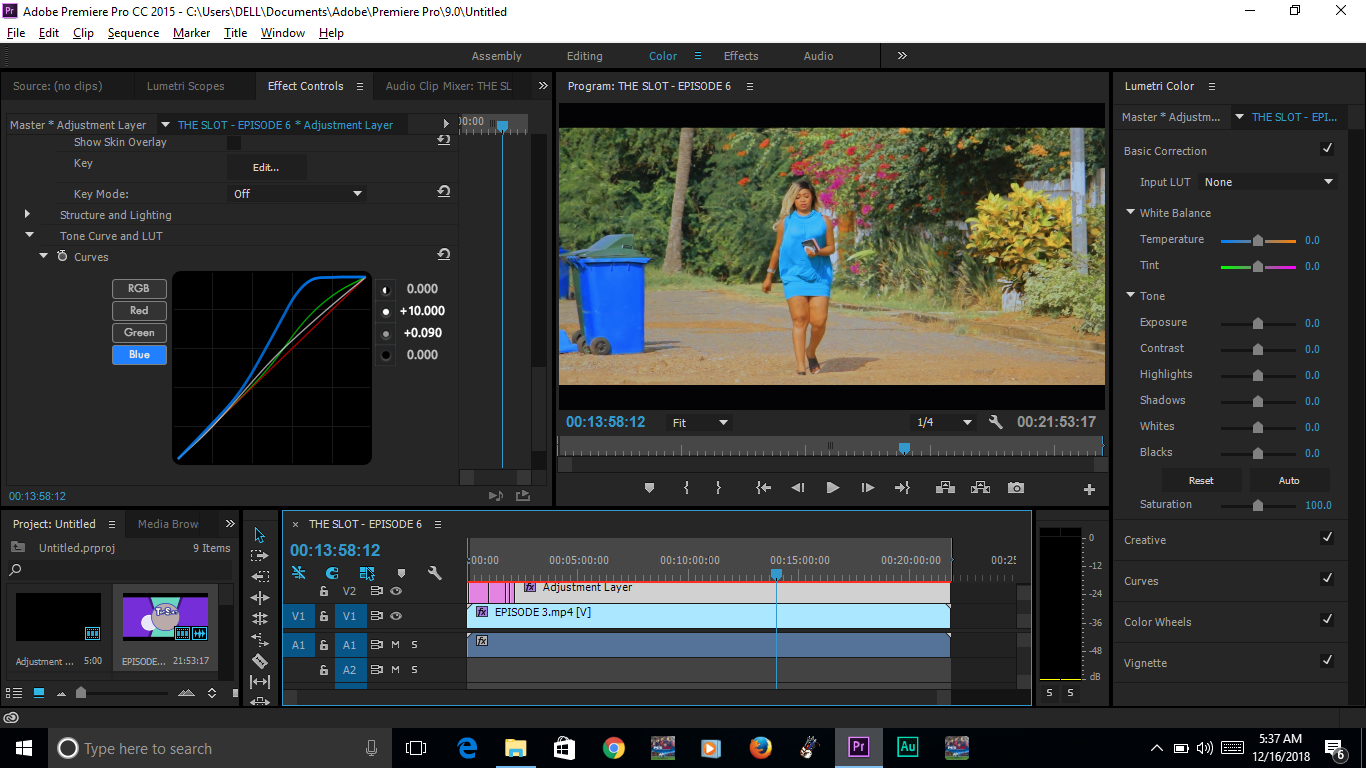Image resolution: width=1366 pixels, height=768 pixels.
Task: Mute the A1 audio track
Action: tap(395, 645)
